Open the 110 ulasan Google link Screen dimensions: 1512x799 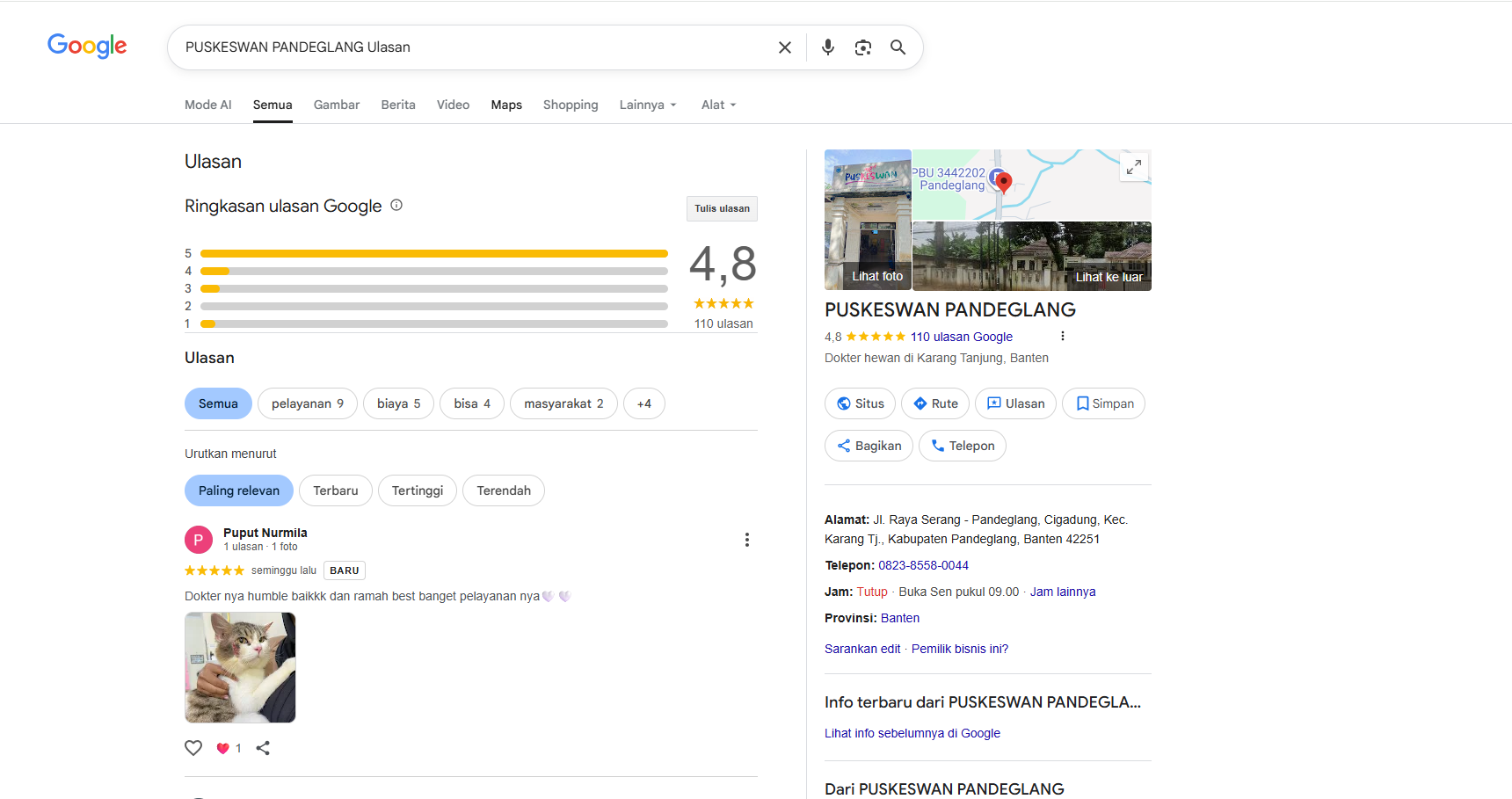click(962, 336)
